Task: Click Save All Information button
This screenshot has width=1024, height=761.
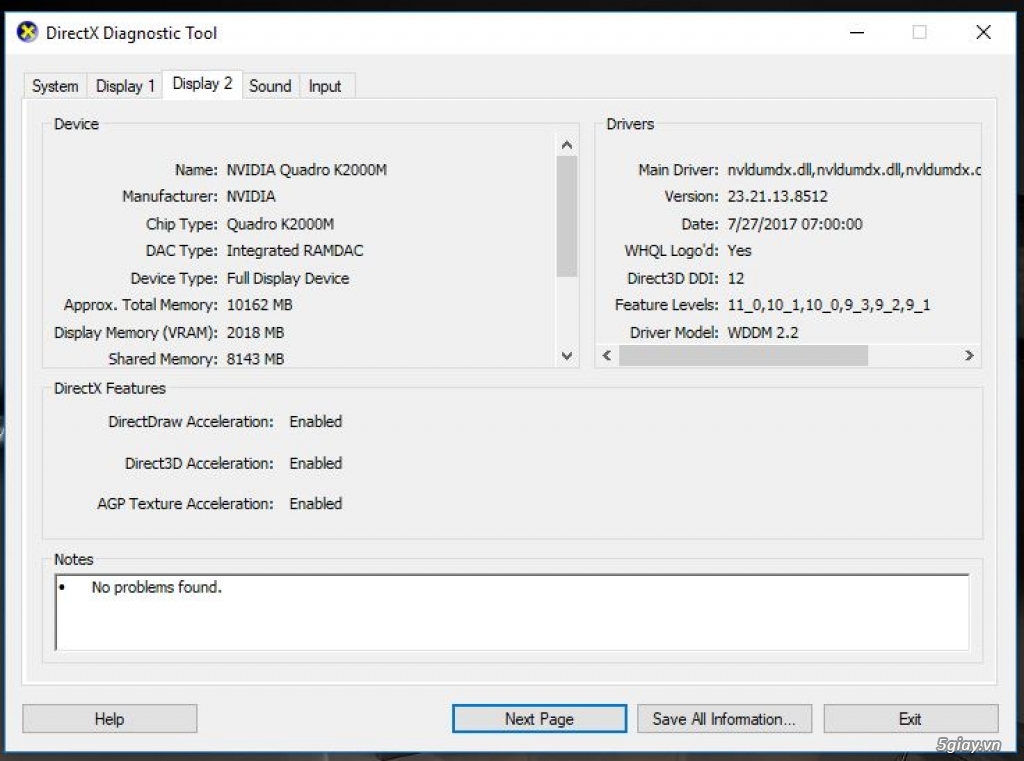Action: pos(724,719)
